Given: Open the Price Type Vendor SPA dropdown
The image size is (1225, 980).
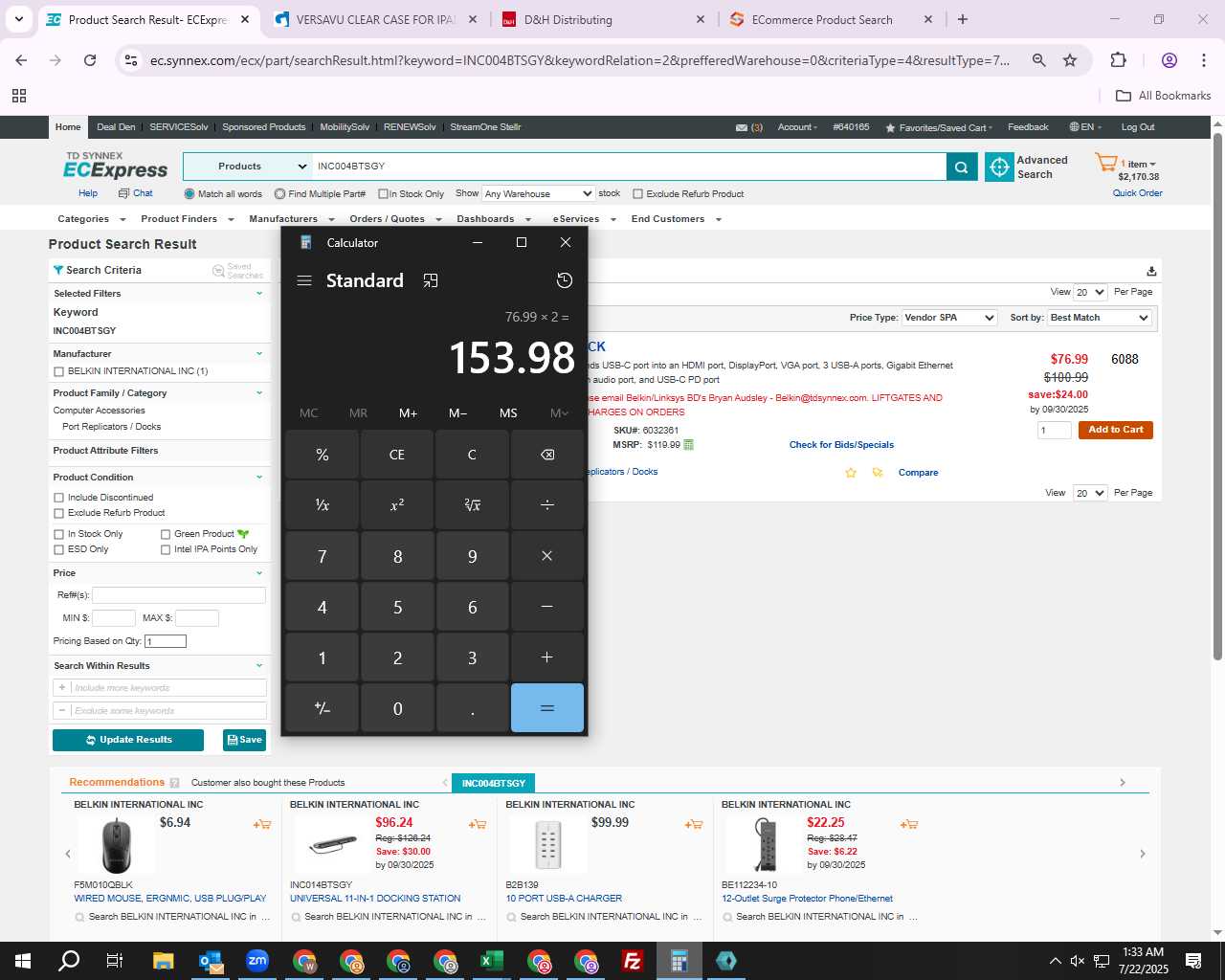Looking at the screenshot, I should [x=949, y=318].
